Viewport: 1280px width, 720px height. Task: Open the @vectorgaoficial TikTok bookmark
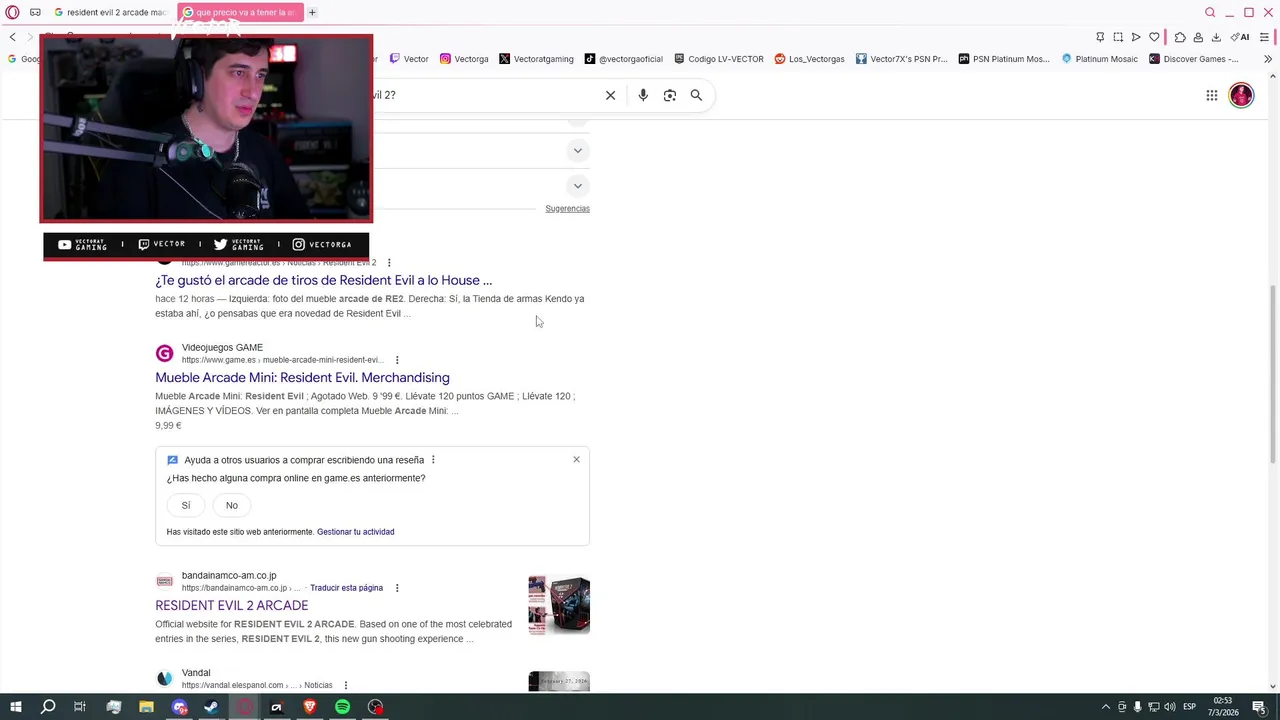click(624, 59)
